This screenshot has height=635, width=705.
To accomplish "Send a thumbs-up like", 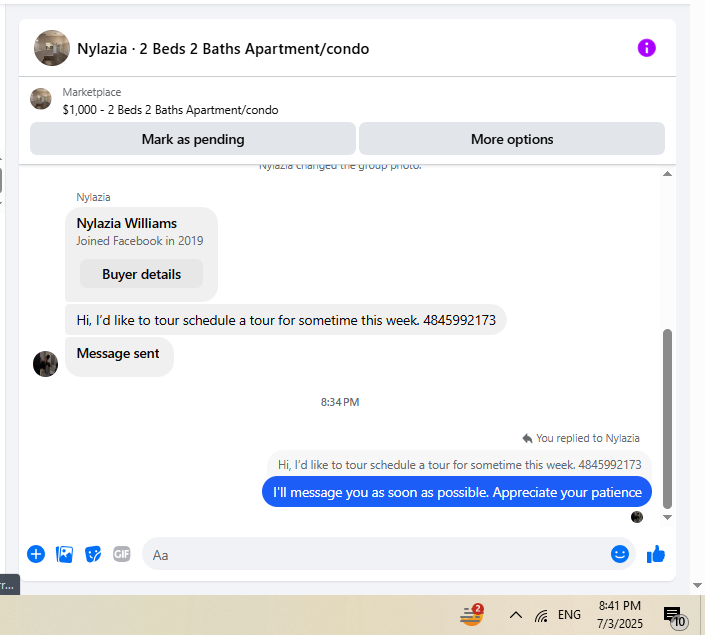I will coord(656,554).
